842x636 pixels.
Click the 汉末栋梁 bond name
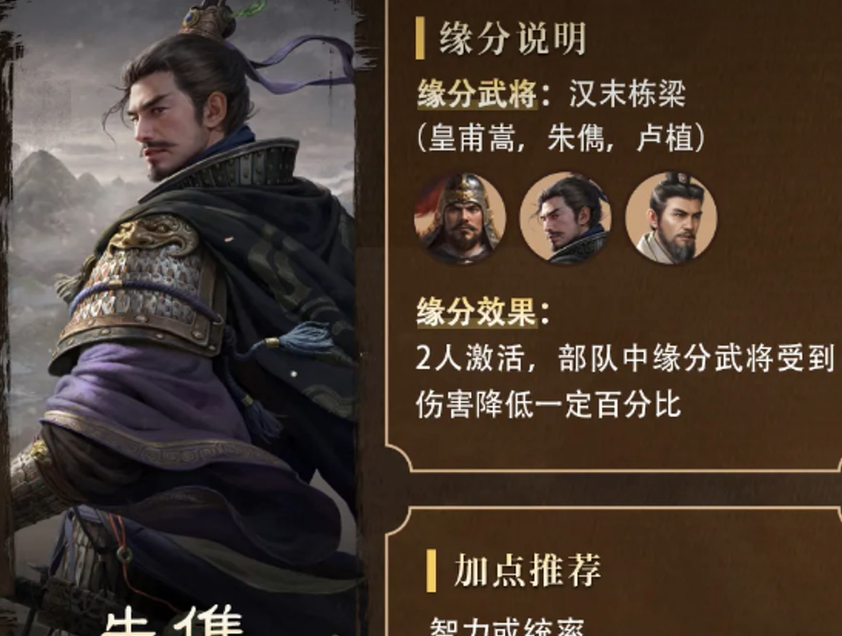pos(627,94)
